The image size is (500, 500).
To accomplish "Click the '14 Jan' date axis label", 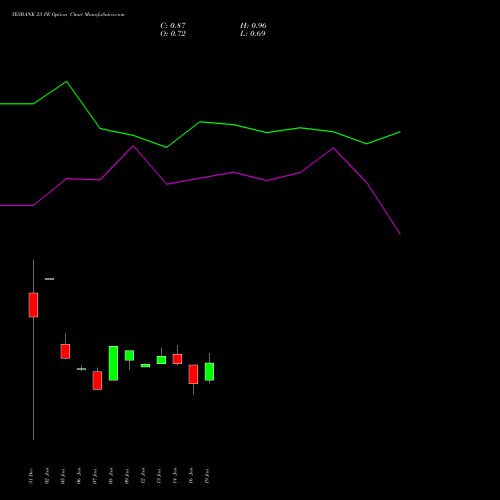I will (175, 476).
